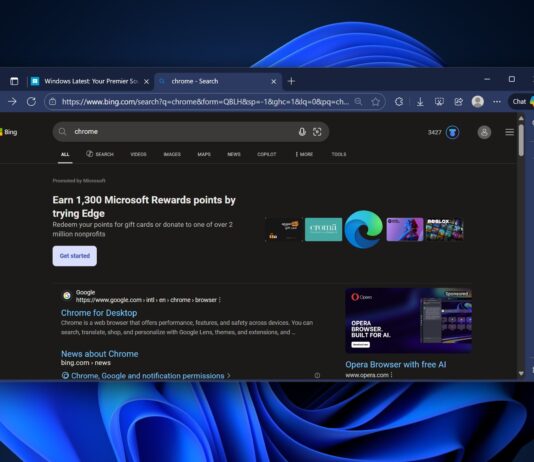This screenshot has width=534, height=462.
Task: Click the google.com chrome browser URL
Action: [x=146, y=300]
